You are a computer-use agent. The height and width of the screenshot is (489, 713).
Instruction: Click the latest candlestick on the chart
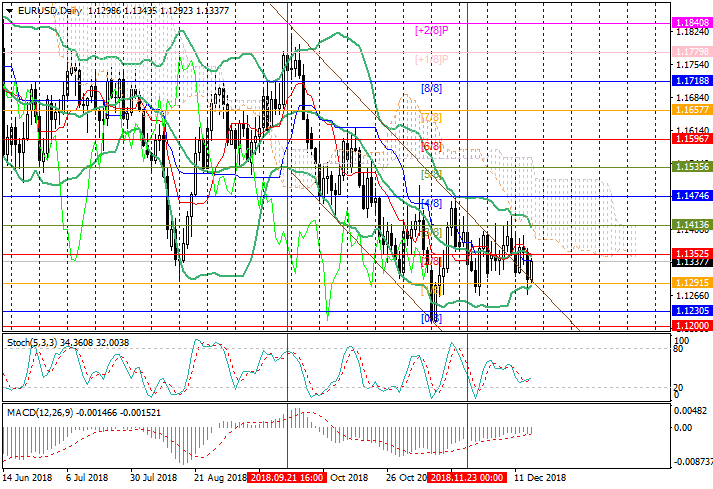531,268
